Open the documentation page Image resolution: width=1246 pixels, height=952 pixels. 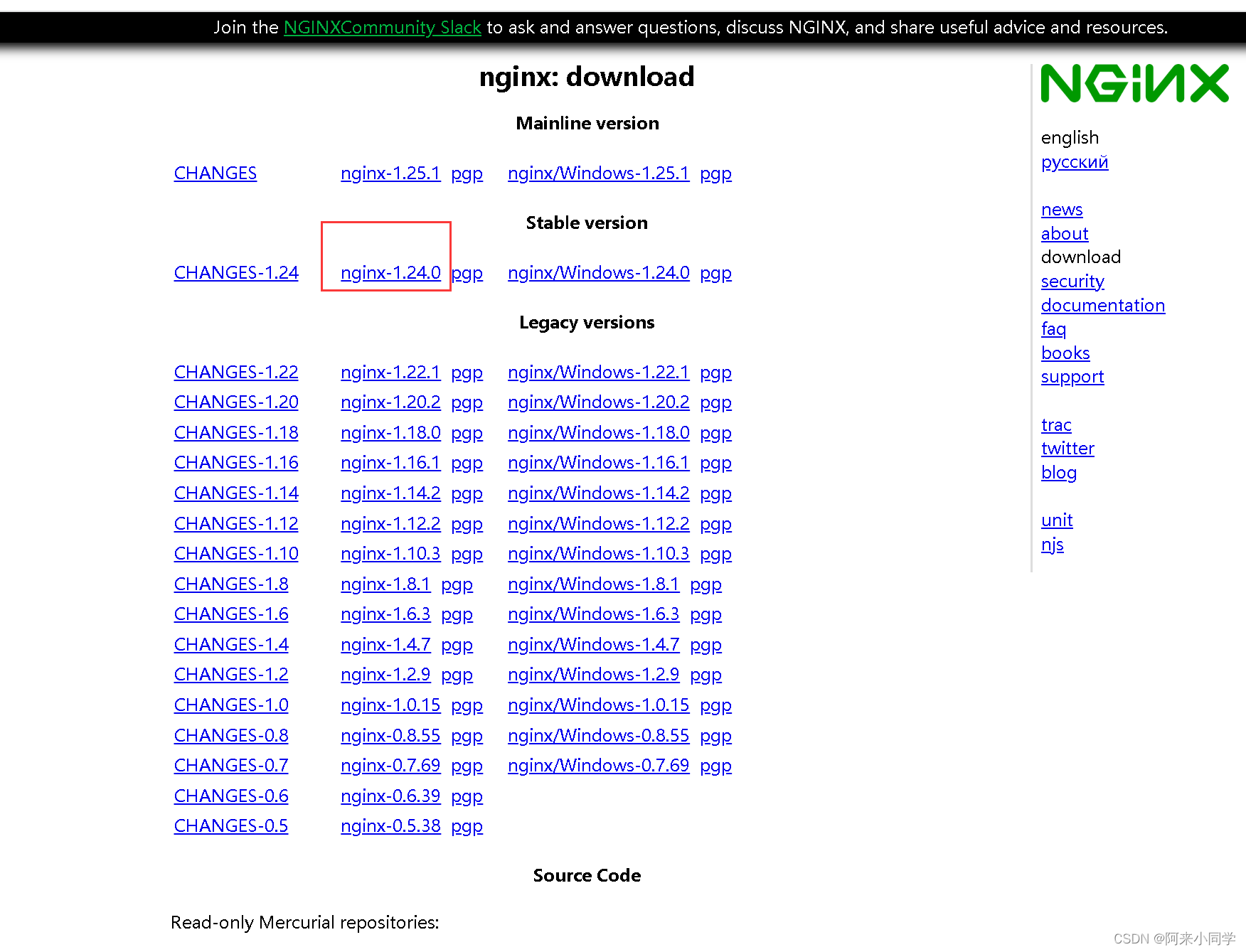[x=1103, y=306]
